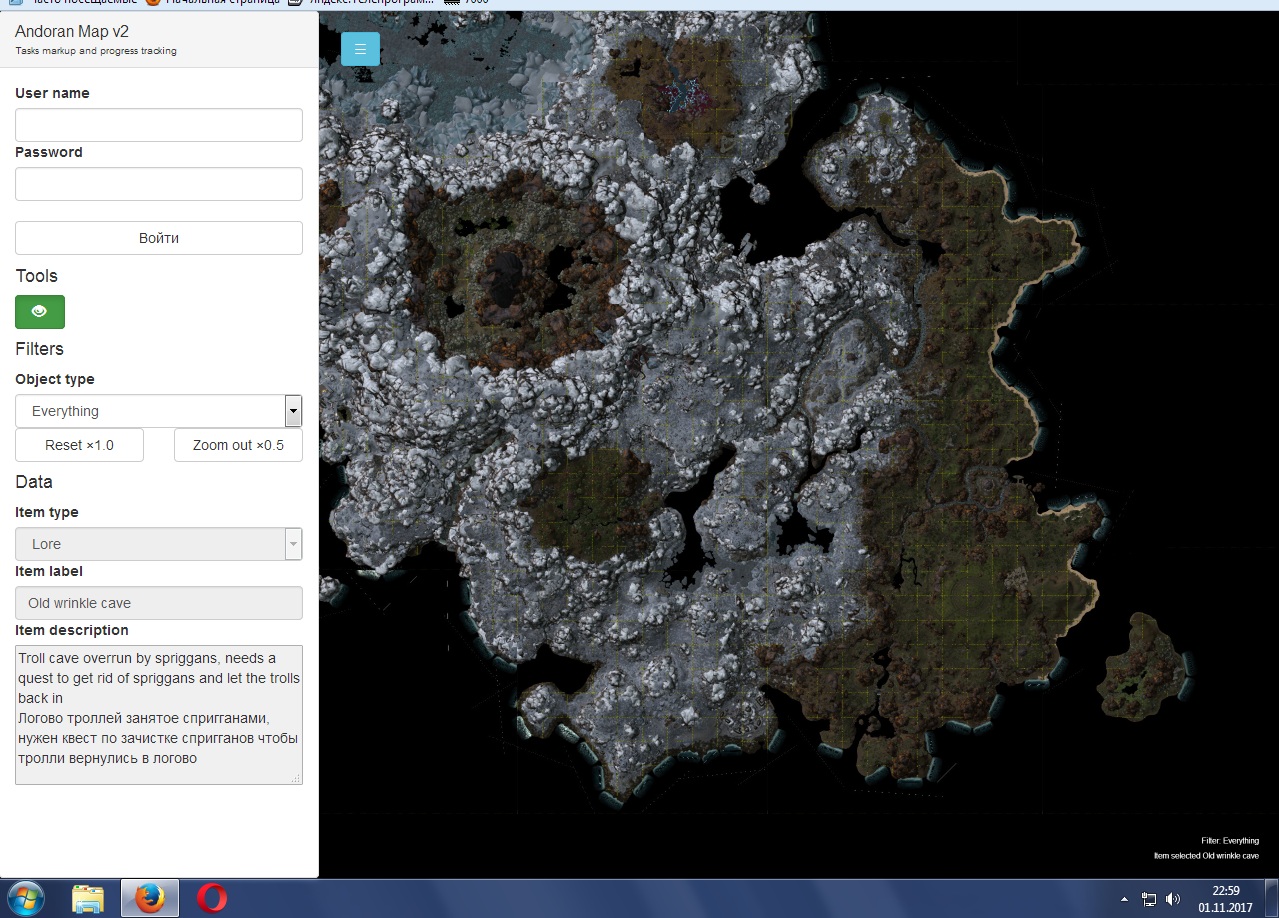The width and height of the screenshot is (1279, 918).
Task: Open Windows Explorer from the taskbar
Action: point(88,898)
